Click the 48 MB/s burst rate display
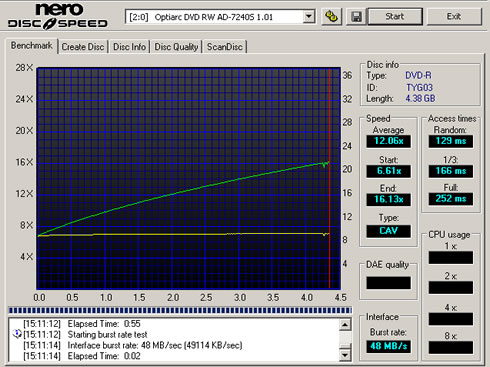This screenshot has width=490, height=367. [388, 346]
